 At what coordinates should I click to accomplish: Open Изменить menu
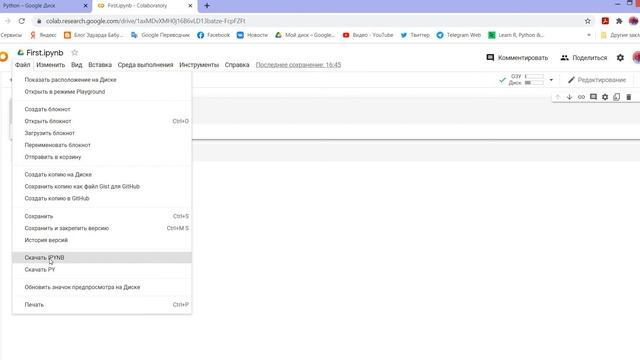click(x=51, y=65)
